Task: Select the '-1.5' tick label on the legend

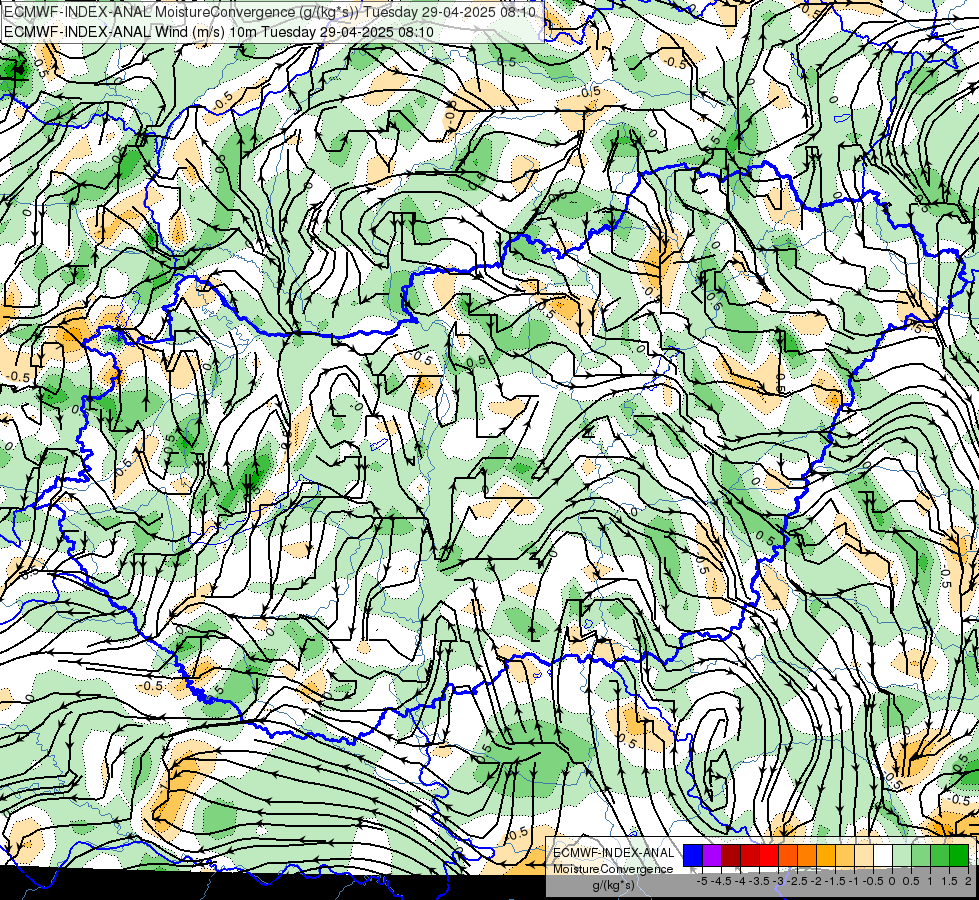Action: [x=835, y=881]
